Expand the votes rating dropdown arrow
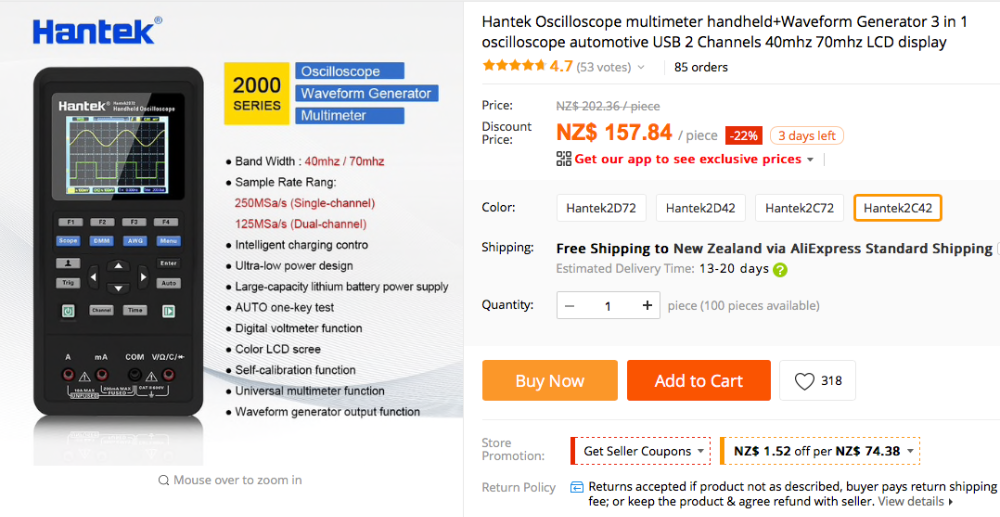This screenshot has height=517, width=1000. (641, 68)
